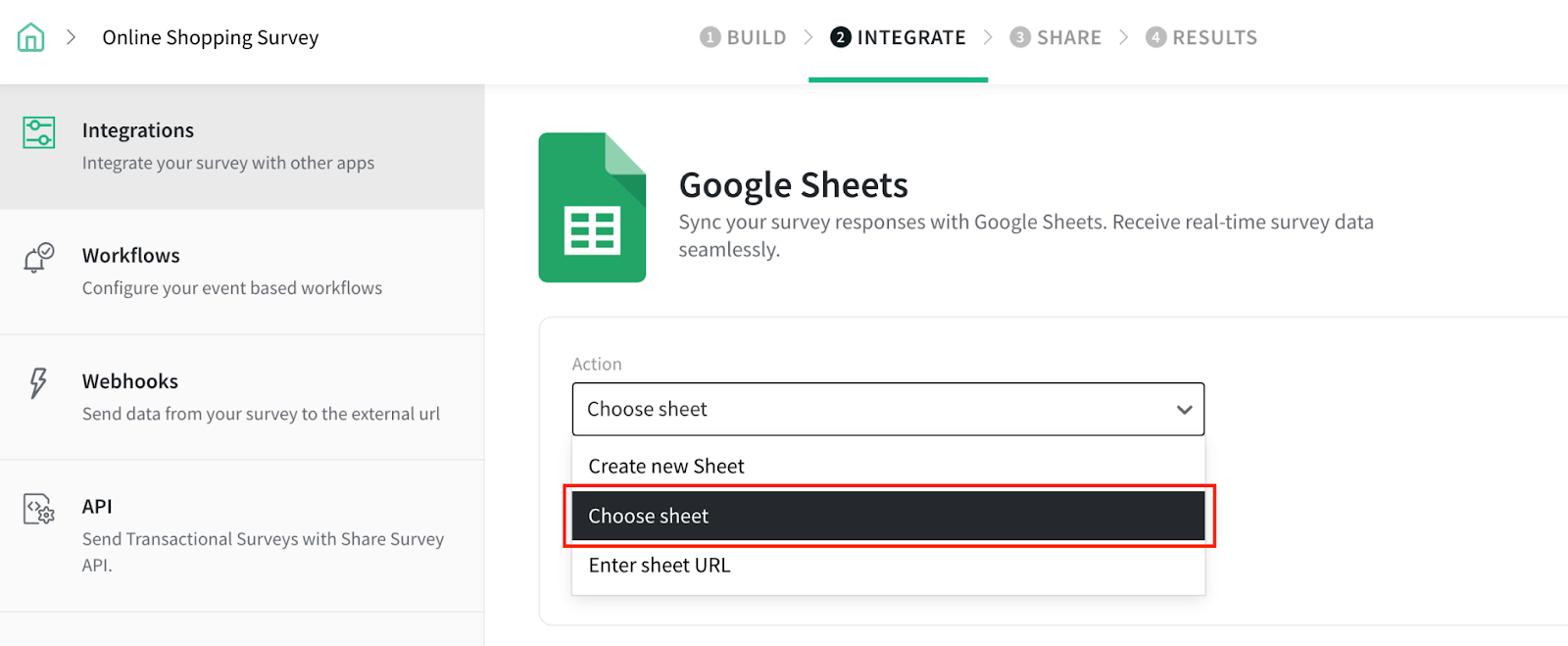Select Enter sheet URL option
Image resolution: width=1568 pixels, height=646 pixels.
pos(888,566)
